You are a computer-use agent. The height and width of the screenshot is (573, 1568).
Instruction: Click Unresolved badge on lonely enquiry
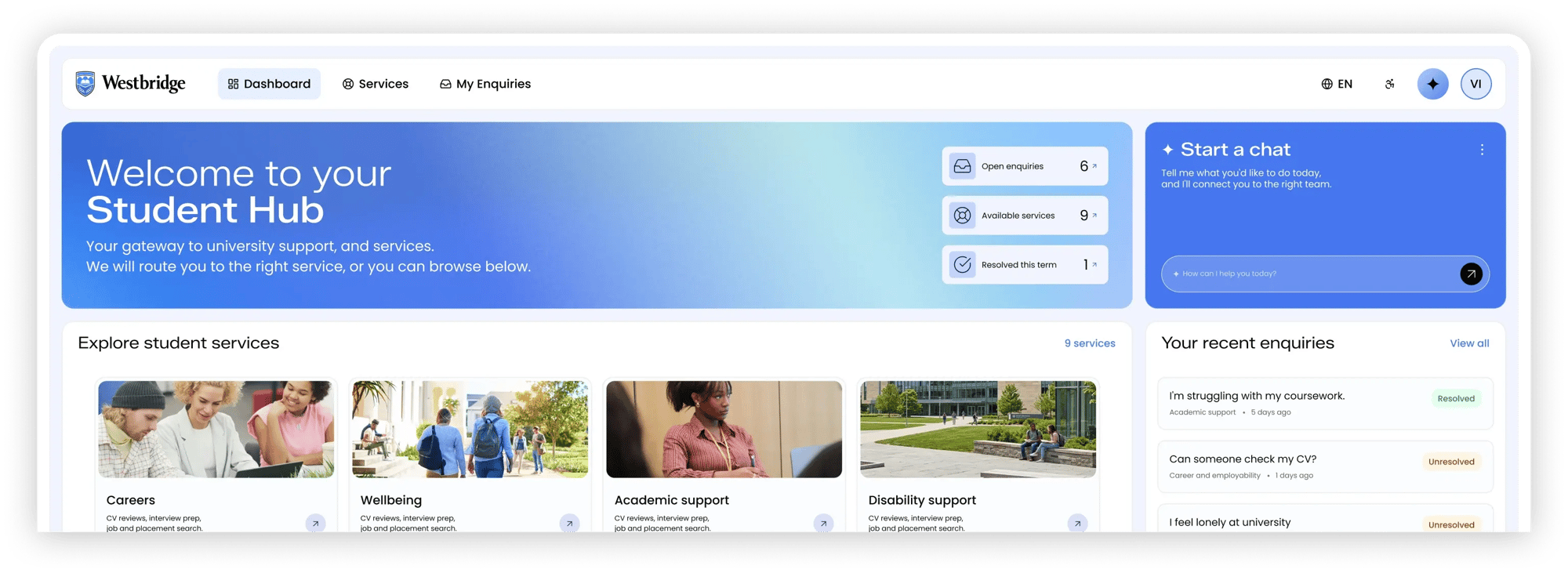tap(1451, 524)
